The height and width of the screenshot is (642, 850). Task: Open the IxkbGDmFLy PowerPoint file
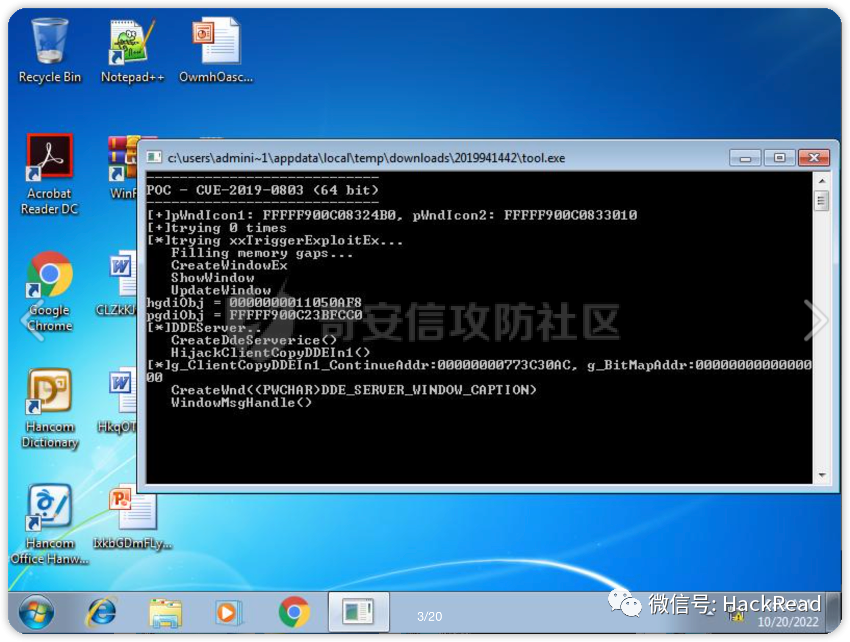tap(133, 518)
